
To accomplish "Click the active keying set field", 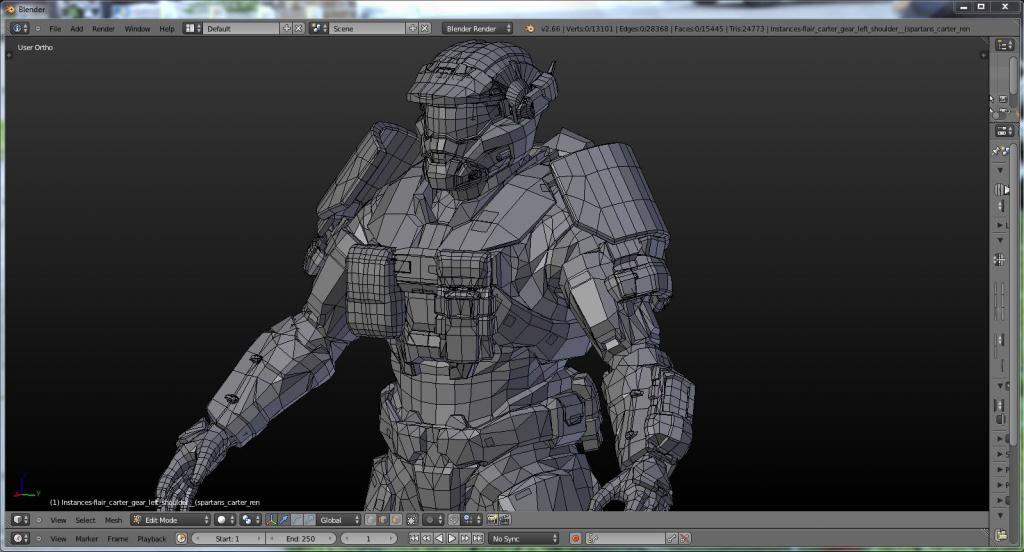I will pos(625,538).
